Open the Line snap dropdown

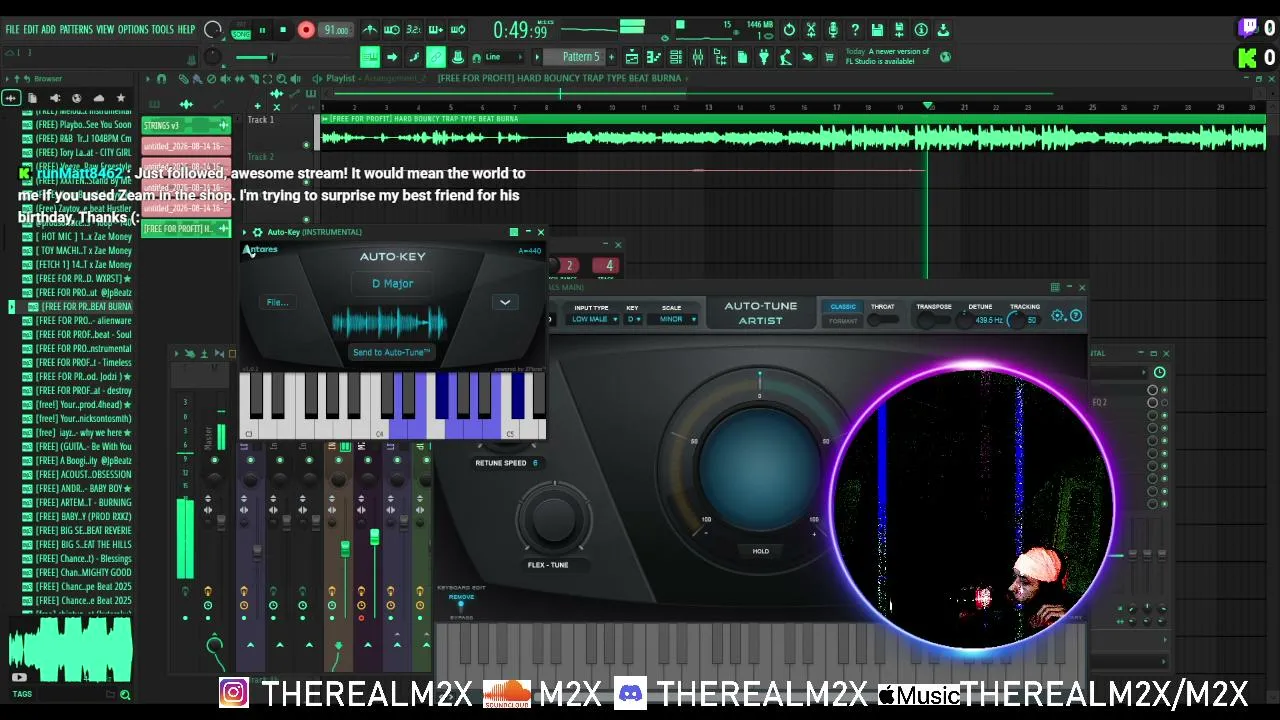[x=502, y=57]
